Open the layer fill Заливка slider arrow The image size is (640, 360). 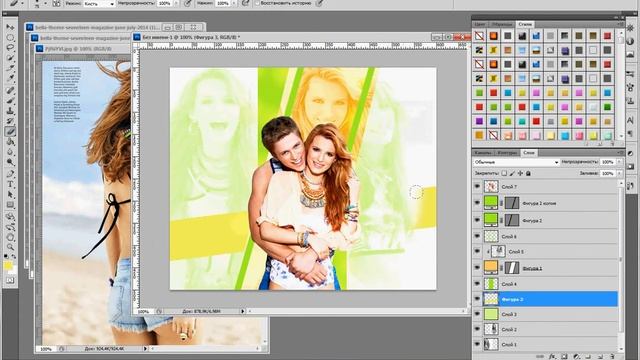click(619, 173)
